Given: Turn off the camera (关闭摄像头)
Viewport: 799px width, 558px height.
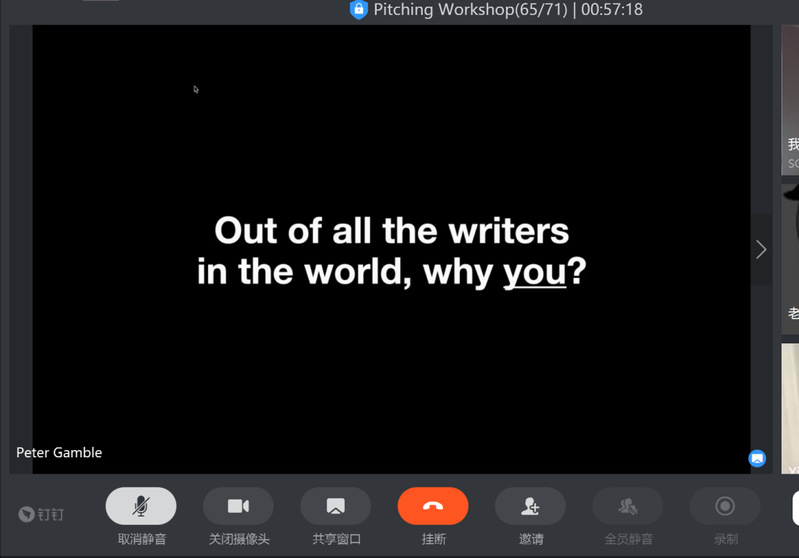Looking at the screenshot, I should coord(238,506).
